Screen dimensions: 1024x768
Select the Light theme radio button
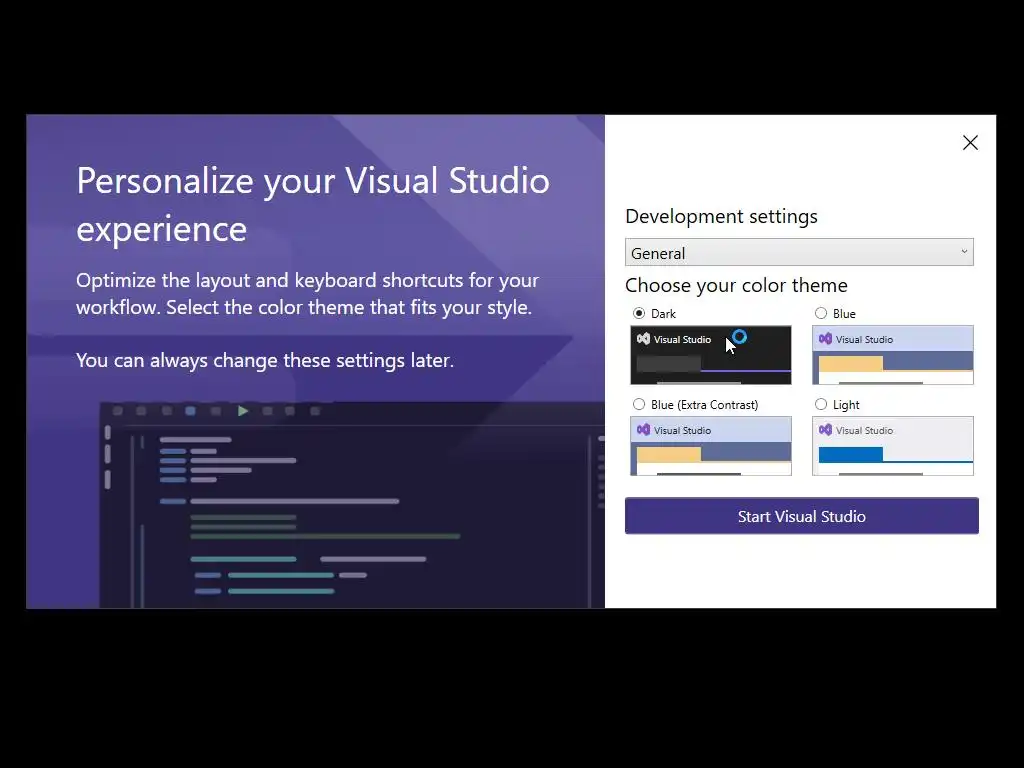point(821,404)
